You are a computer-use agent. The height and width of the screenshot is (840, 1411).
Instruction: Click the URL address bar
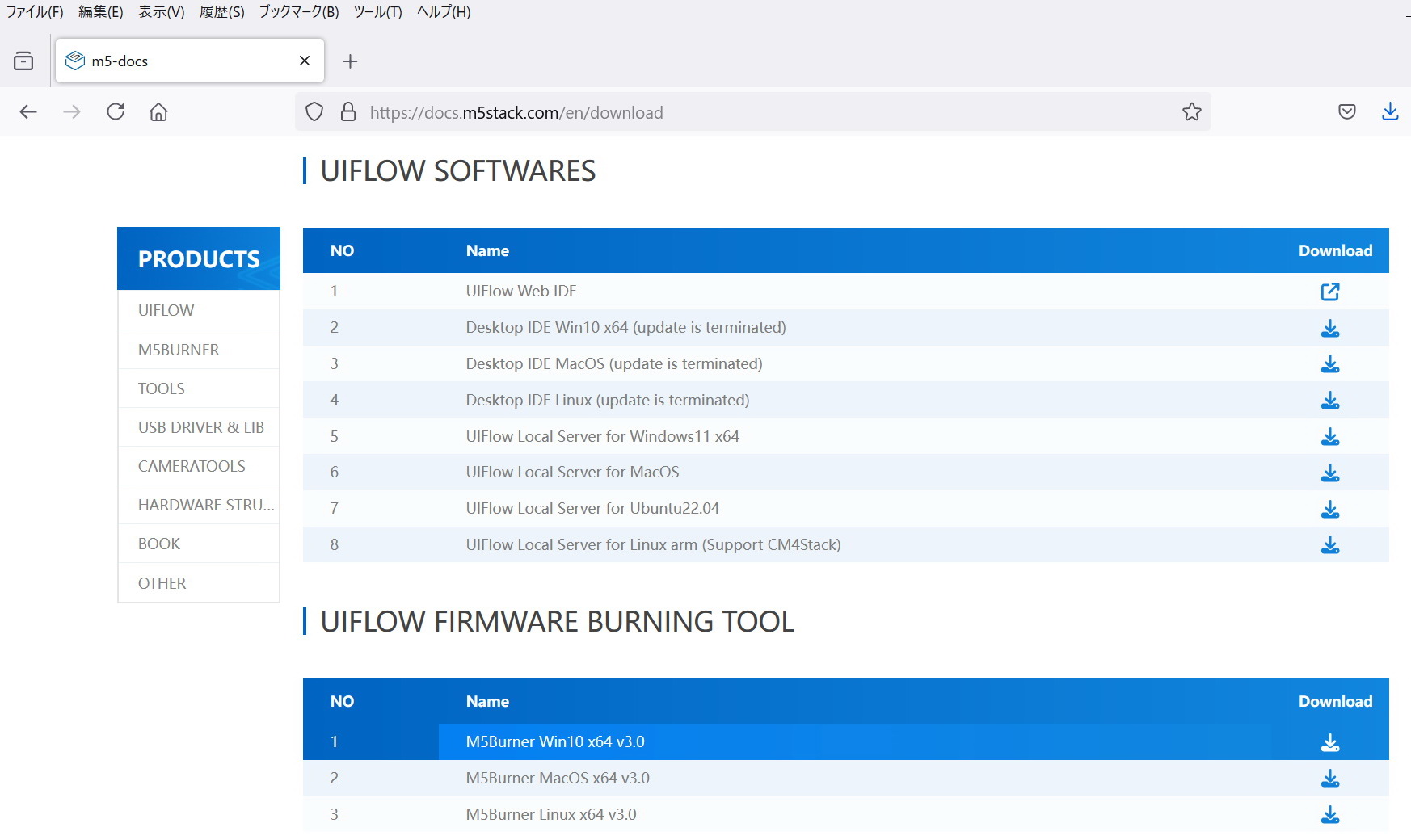(x=752, y=112)
